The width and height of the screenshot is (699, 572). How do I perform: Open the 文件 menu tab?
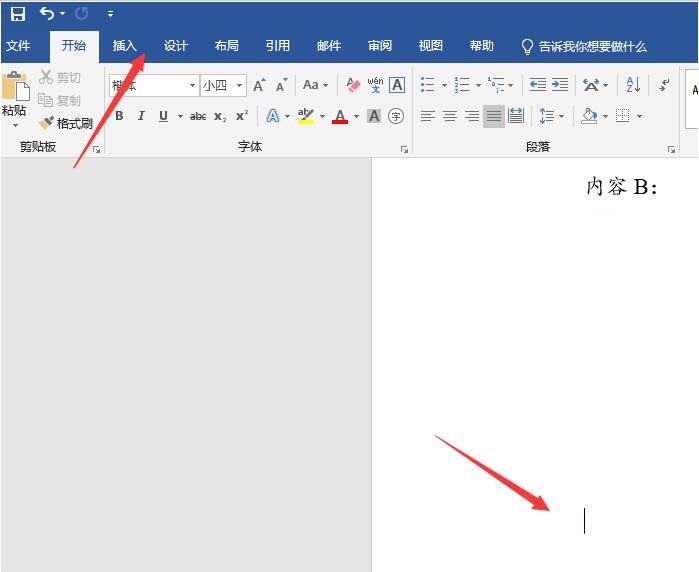[18, 46]
